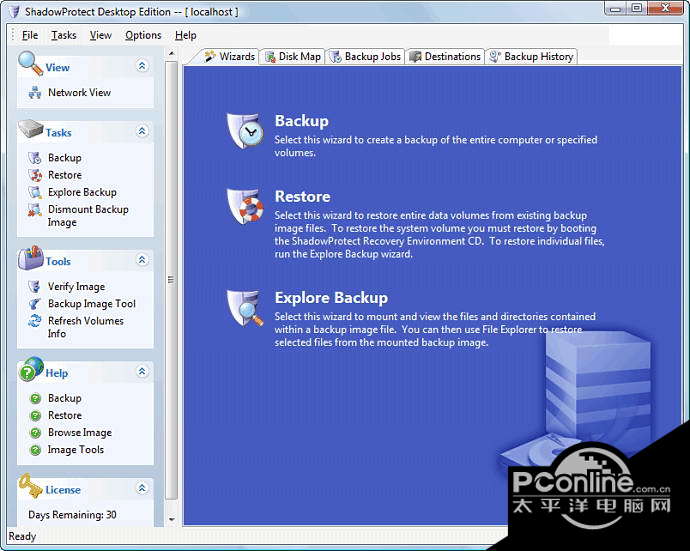
Task: Click Image Tools help icon
Action: click(35, 450)
